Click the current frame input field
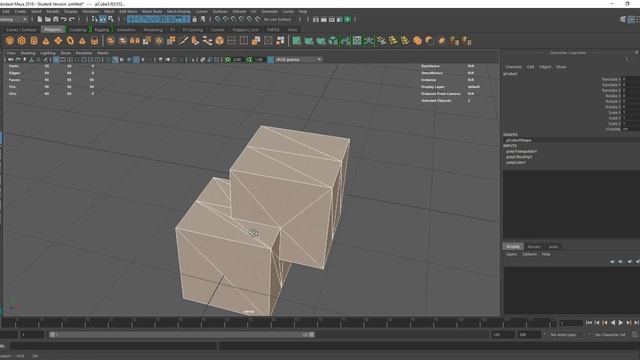Screen dimensions: 640x360 click(x=570, y=323)
